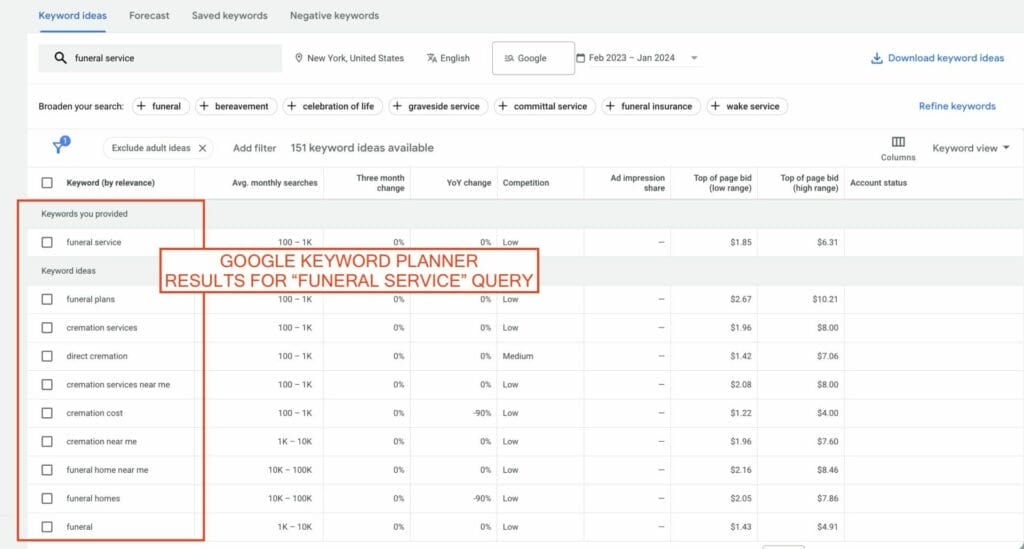Viewport: 1024px width, 549px height.
Task: Check the funeral home near me checkbox
Action: tap(47, 470)
